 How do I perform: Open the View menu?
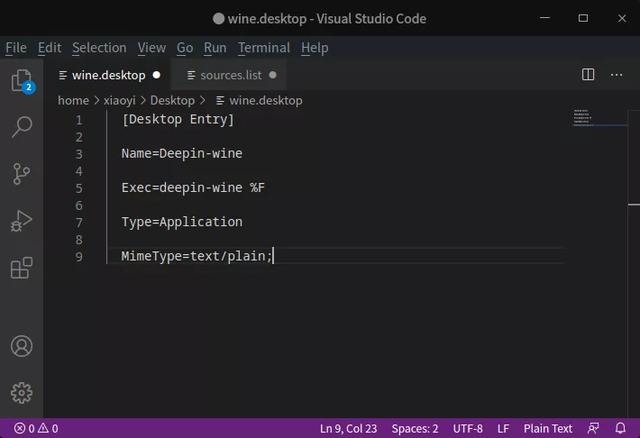[x=151, y=48]
